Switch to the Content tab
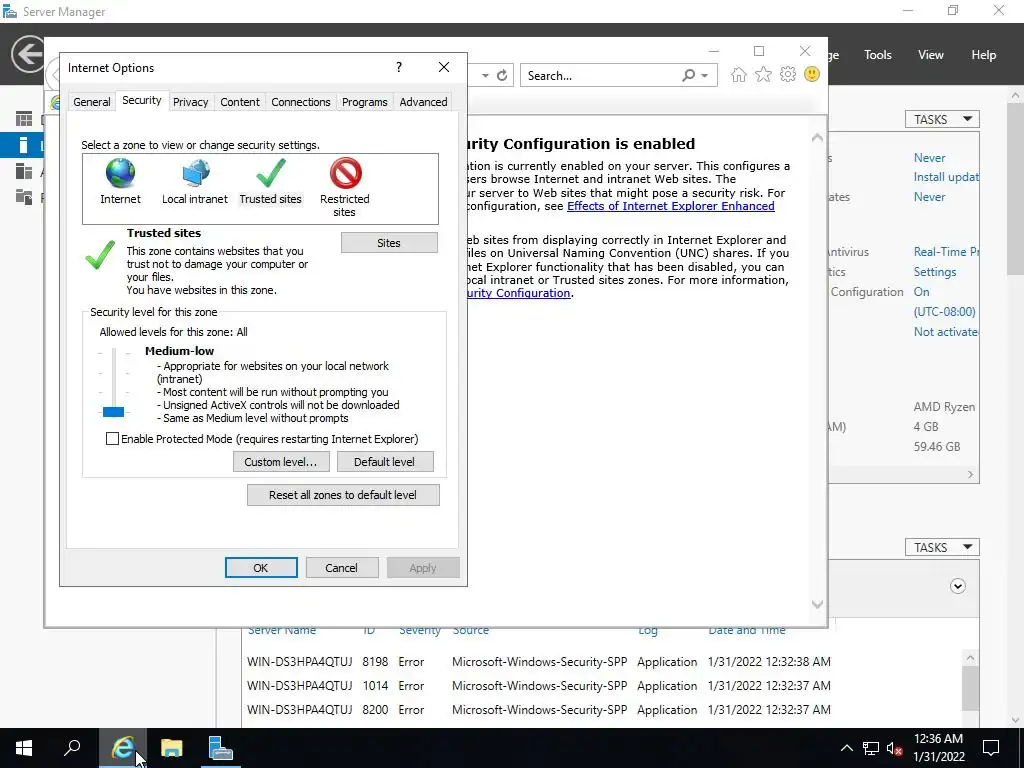 click(x=240, y=102)
